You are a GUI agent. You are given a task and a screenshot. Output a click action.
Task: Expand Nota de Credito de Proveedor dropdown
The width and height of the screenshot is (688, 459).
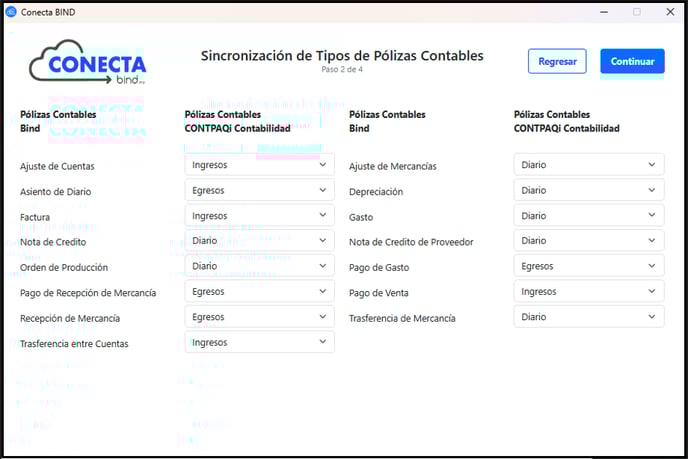(x=589, y=240)
